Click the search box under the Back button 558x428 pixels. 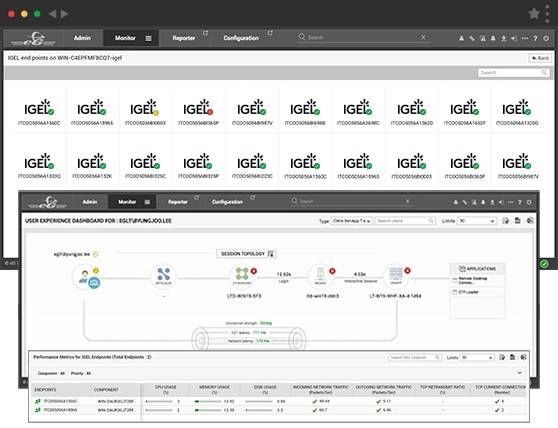513,73
